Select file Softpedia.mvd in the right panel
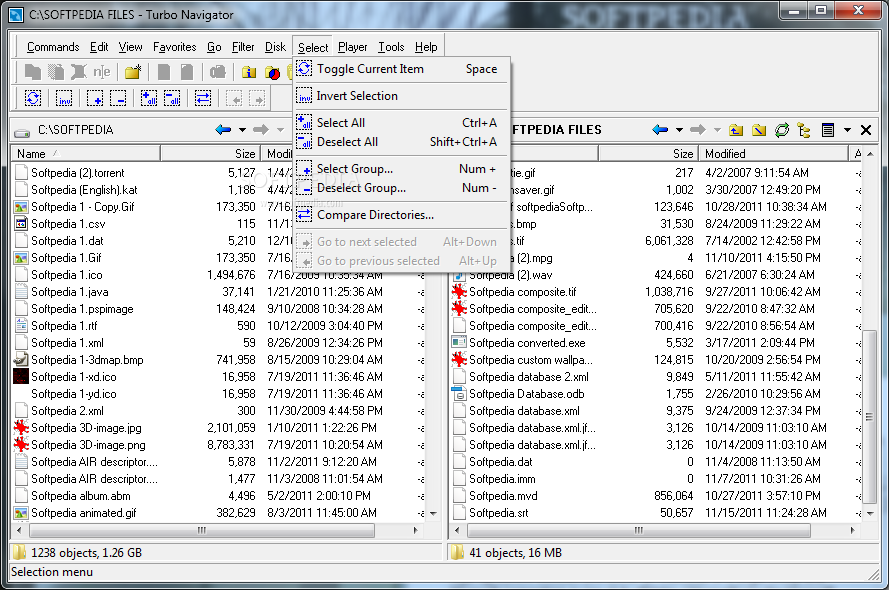Image resolution: width=889 pixels, height=590 pixels. [503, 496]
